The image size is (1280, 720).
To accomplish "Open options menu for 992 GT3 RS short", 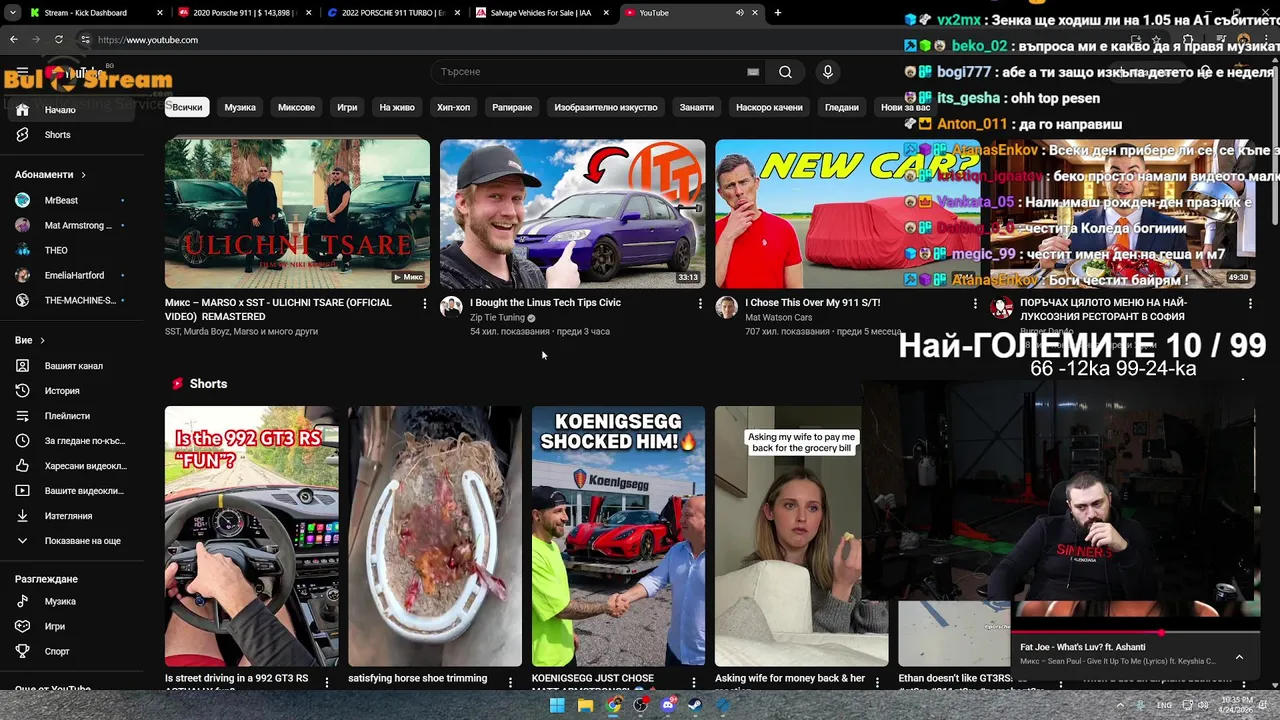I will tap(327, 682).
